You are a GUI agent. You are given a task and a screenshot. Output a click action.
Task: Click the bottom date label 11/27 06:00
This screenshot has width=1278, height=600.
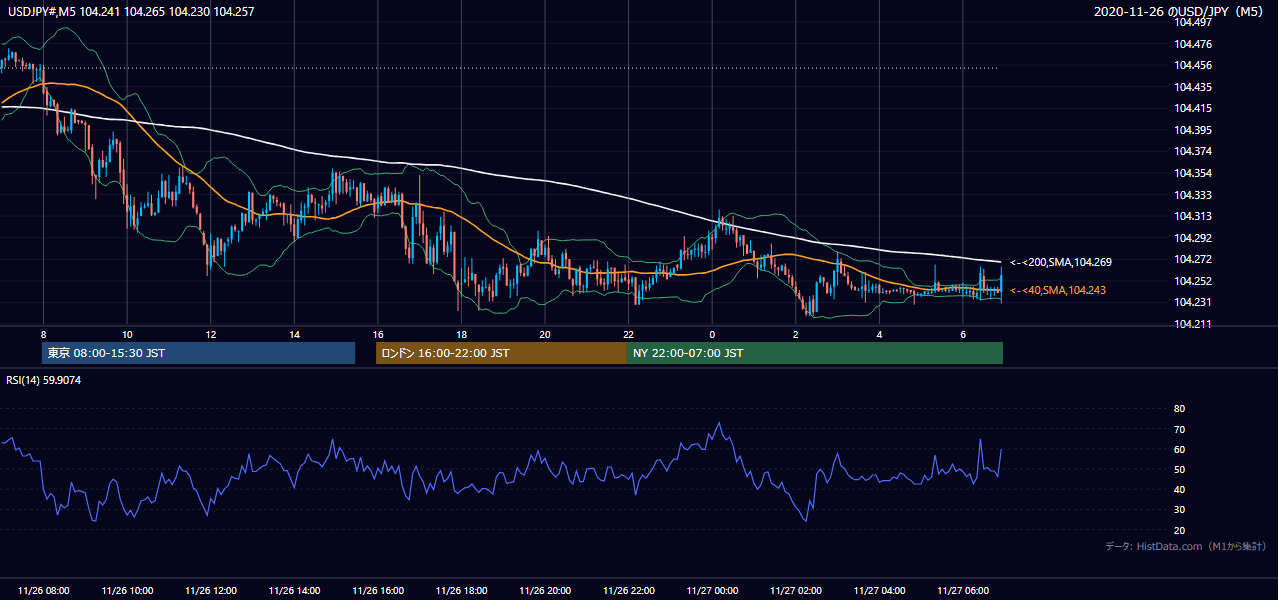(x=963, y=591)
